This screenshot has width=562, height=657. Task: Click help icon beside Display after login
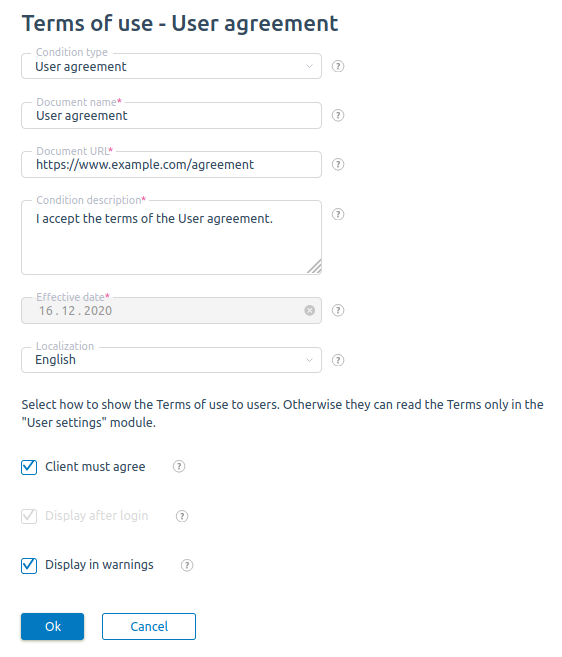point(182,516)
